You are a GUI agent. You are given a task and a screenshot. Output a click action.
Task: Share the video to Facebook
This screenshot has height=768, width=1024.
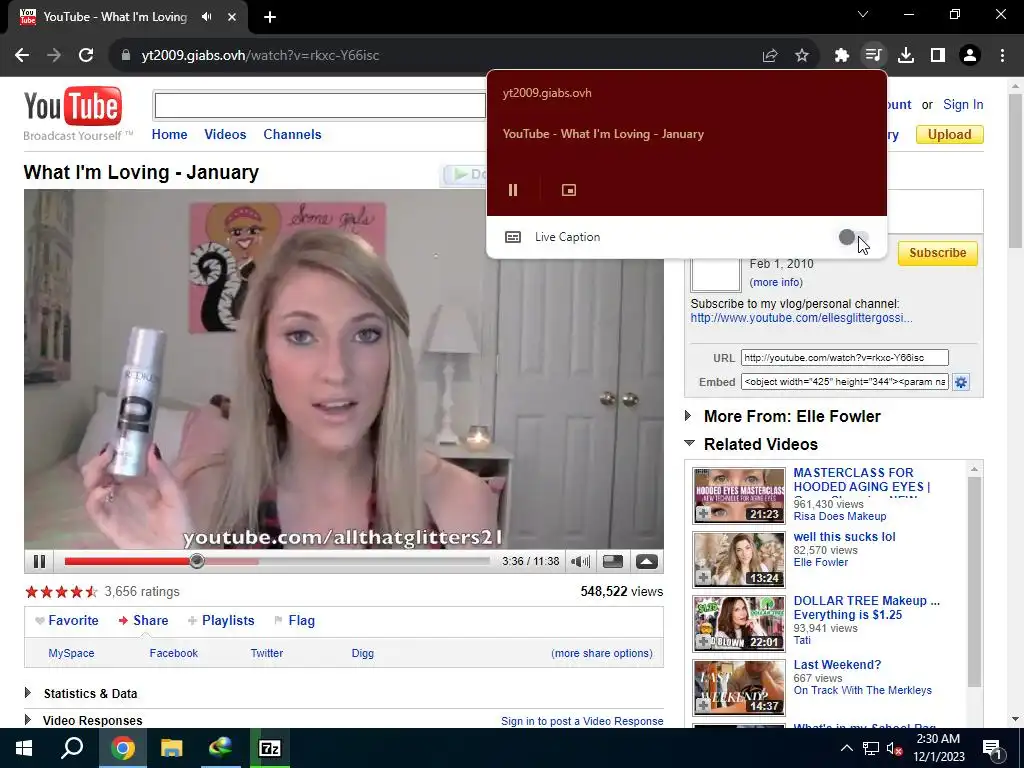[173, 653]
